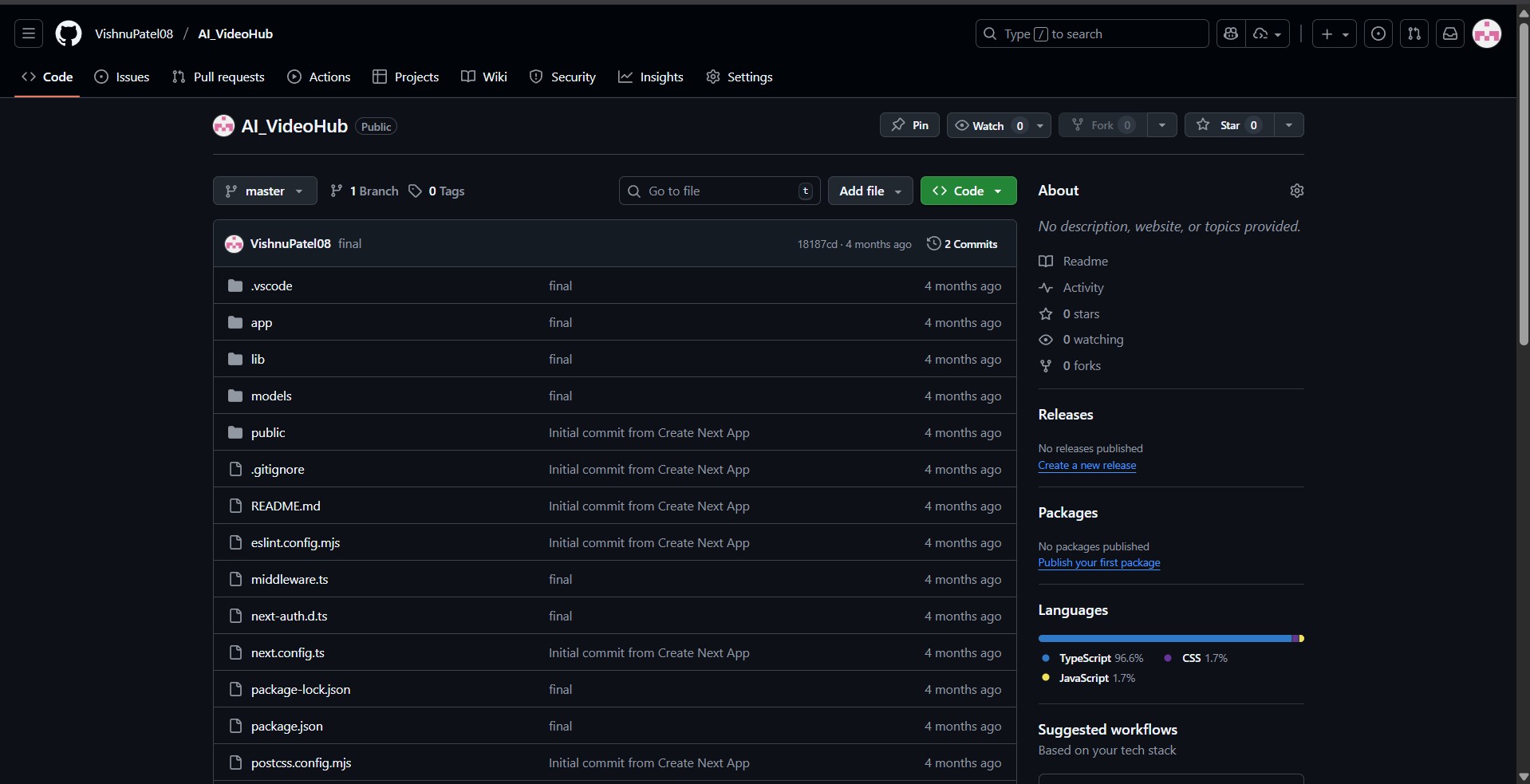Screen dimensions: 1530x784
Task: Click the GitHub logo icon
Action: click(69, 33)
